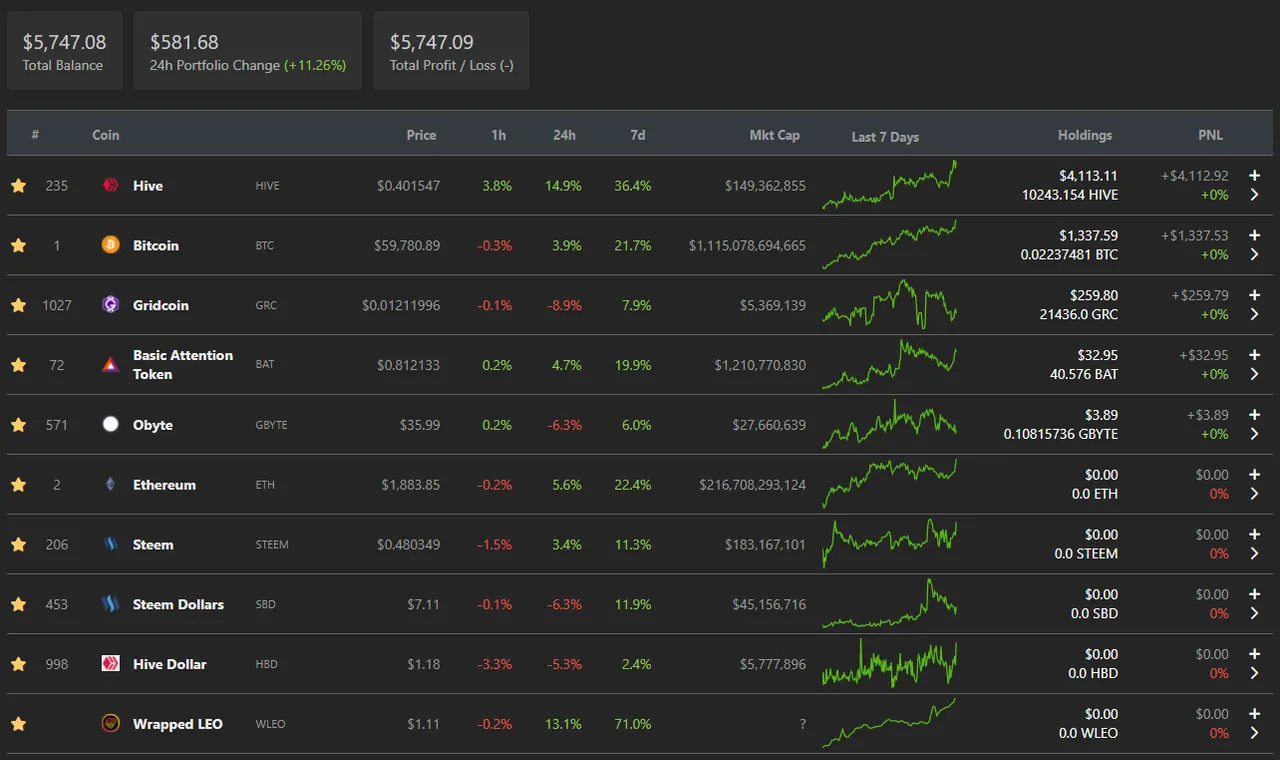Image resolution: width=1280 pixels, height=760 pixels.
Task: Open Gridcoin's last 7 days sparkline chart
Action: pyautogui.click(x=889, y=305)
